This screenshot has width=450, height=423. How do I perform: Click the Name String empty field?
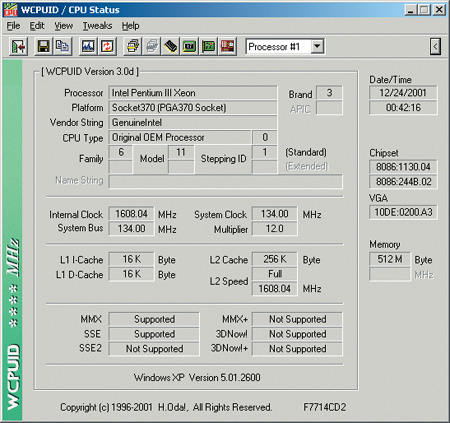[x=225, y=181]
